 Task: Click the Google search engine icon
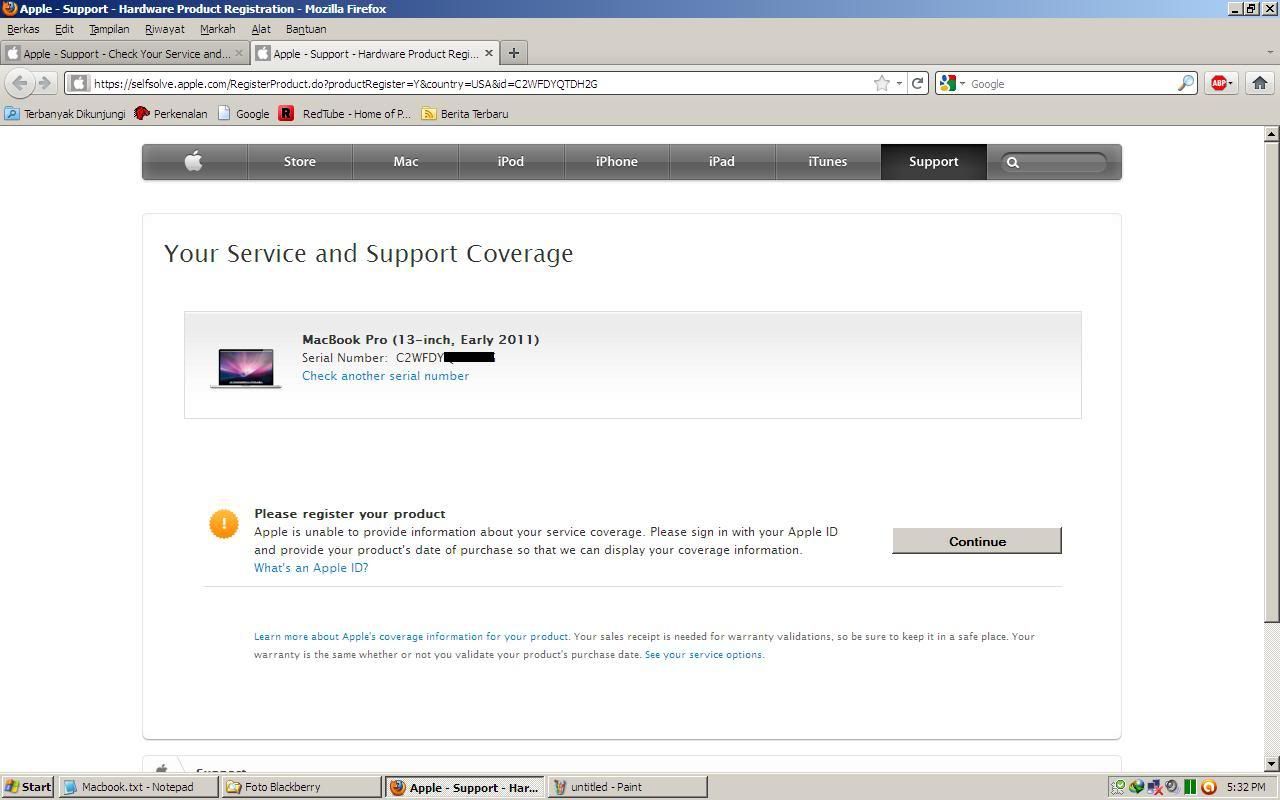click(x=948, y=84)
